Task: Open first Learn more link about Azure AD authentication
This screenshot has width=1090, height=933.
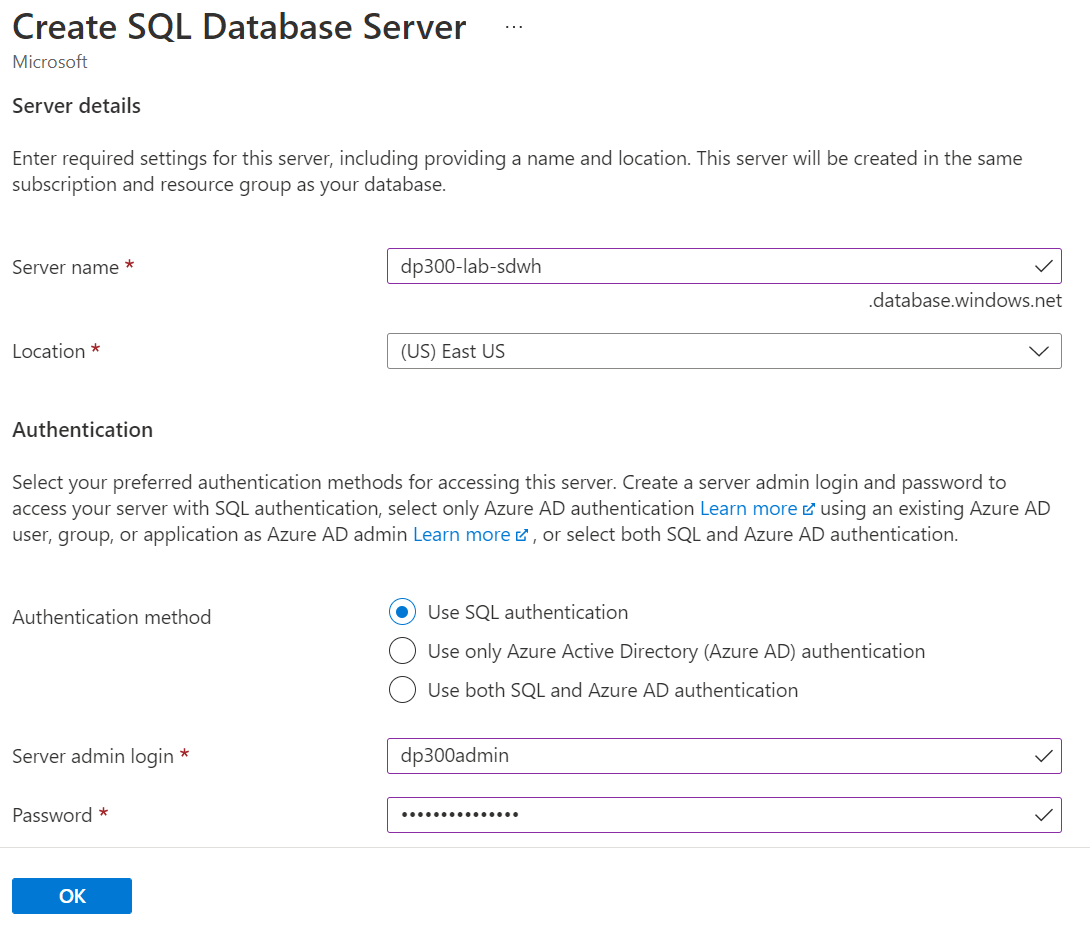Action: tap(748, 509)
